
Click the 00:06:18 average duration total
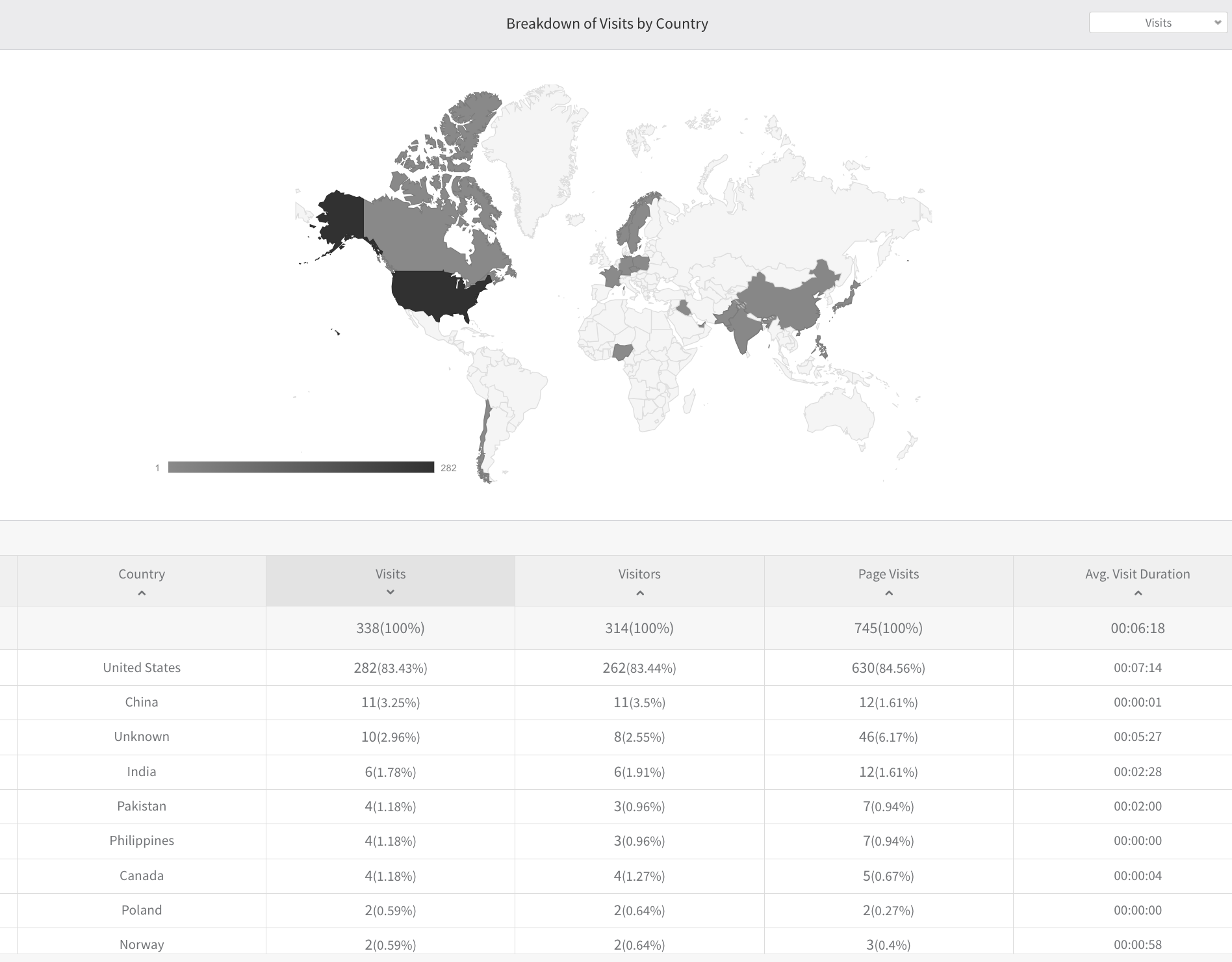(x=1137, y=628)
